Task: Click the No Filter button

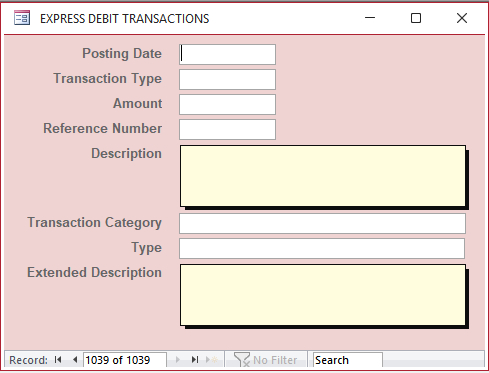Action: coord(266,360)
